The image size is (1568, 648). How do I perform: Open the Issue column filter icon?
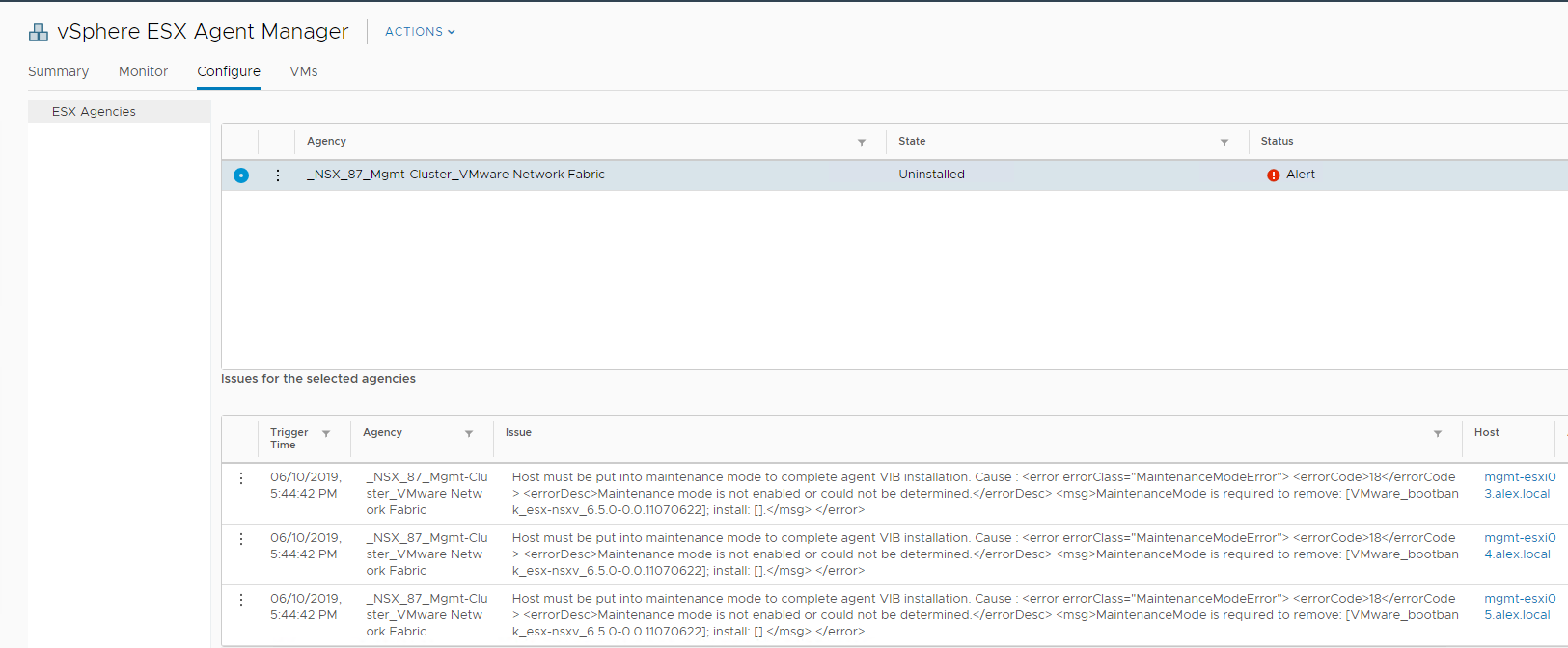coord(1438,434)
